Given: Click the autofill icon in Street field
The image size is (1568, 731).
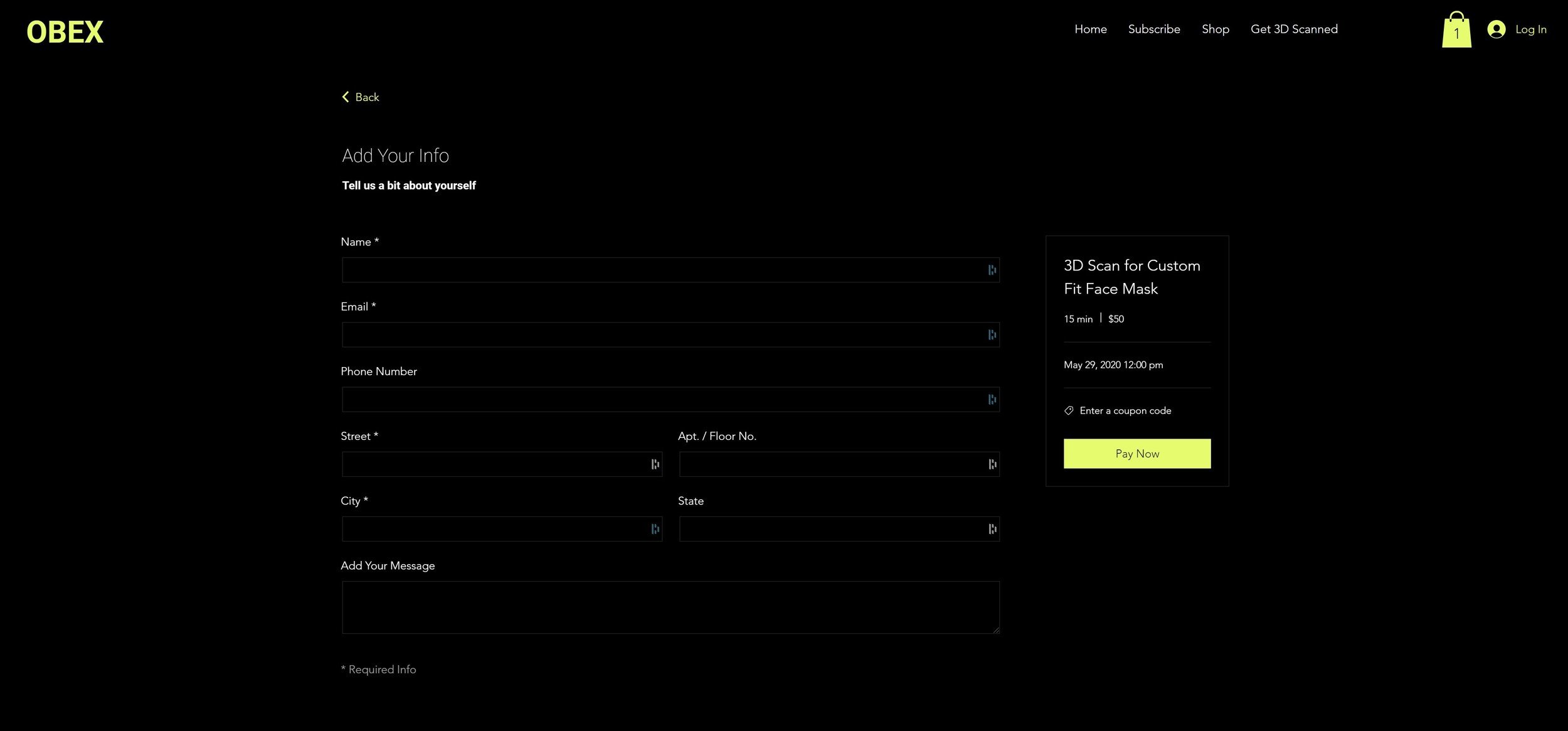Looking at the screenshot, I should [x=655, y=464].
